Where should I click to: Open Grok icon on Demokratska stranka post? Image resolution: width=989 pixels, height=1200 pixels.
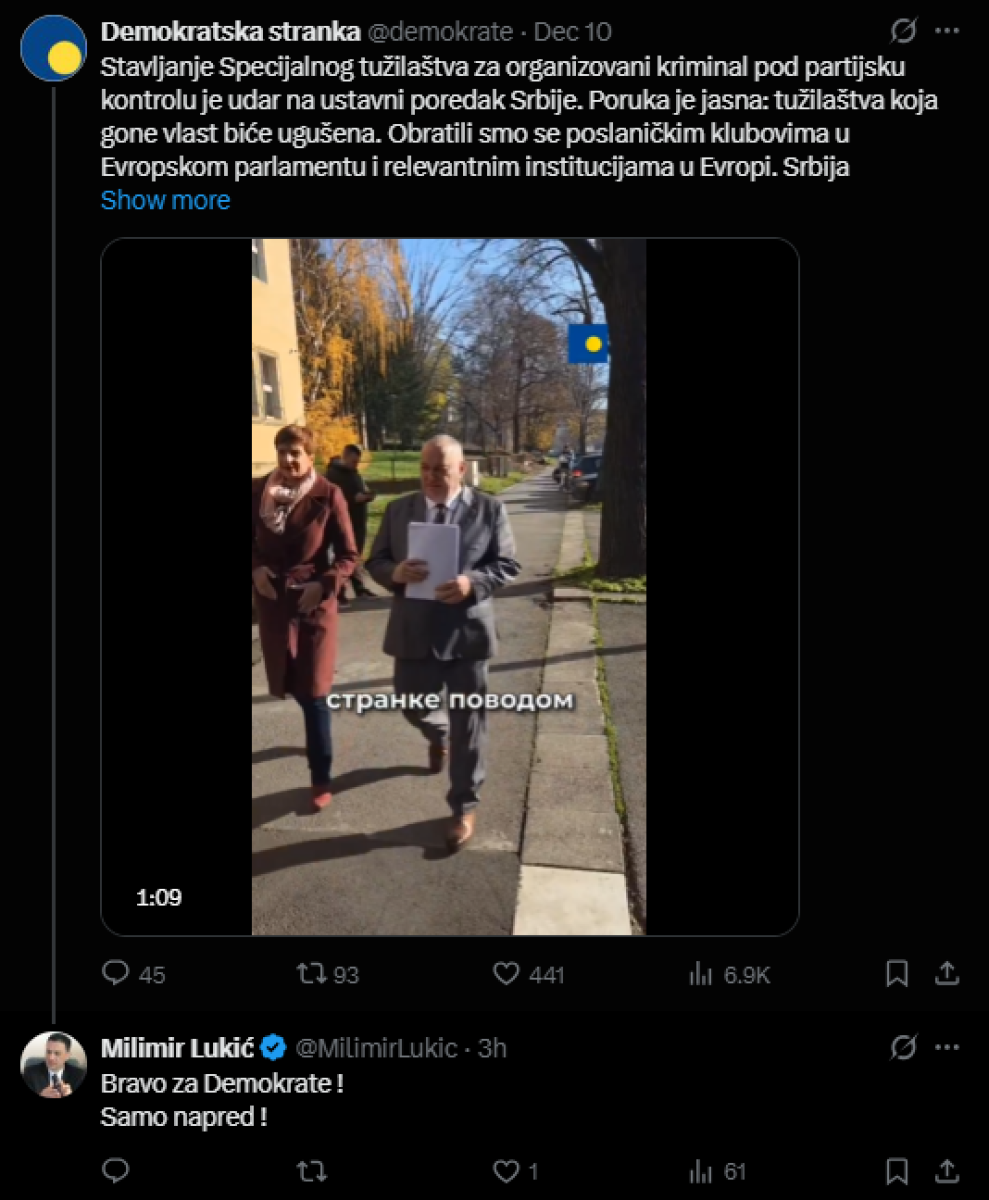coord(903,32)
